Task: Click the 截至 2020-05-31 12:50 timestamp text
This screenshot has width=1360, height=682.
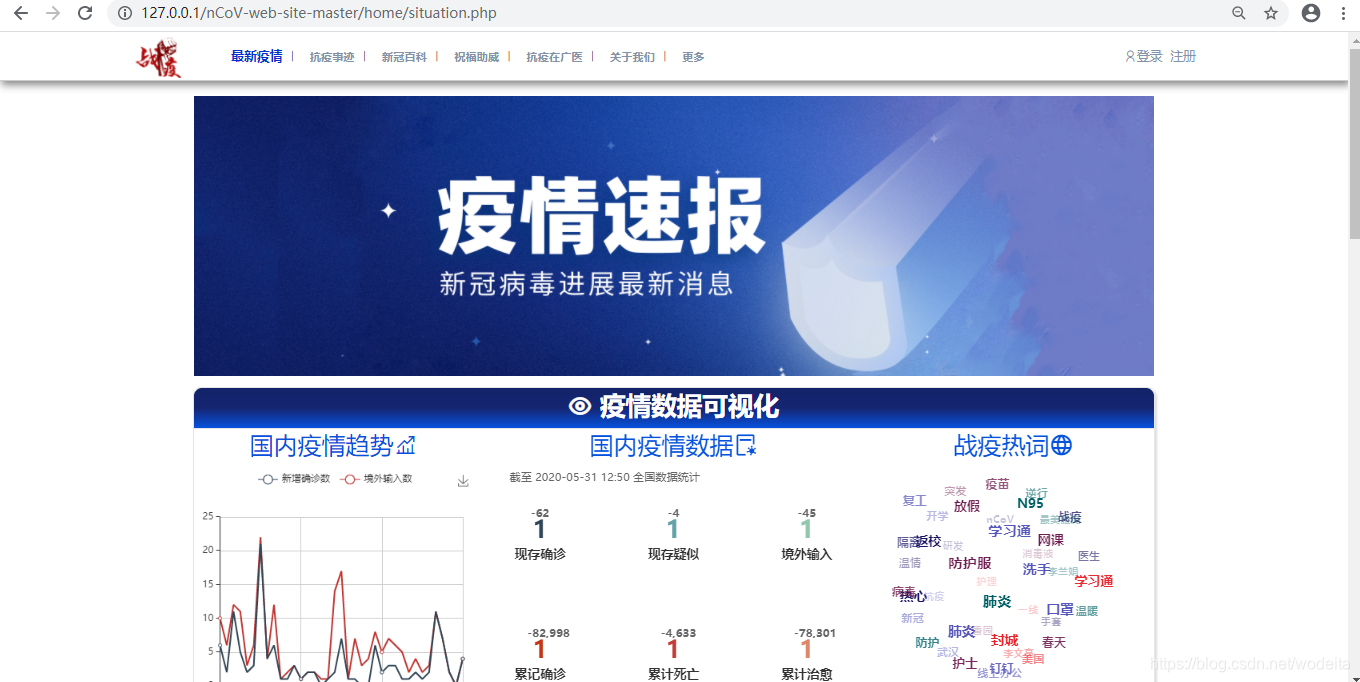Action: (x=604, y=477)
